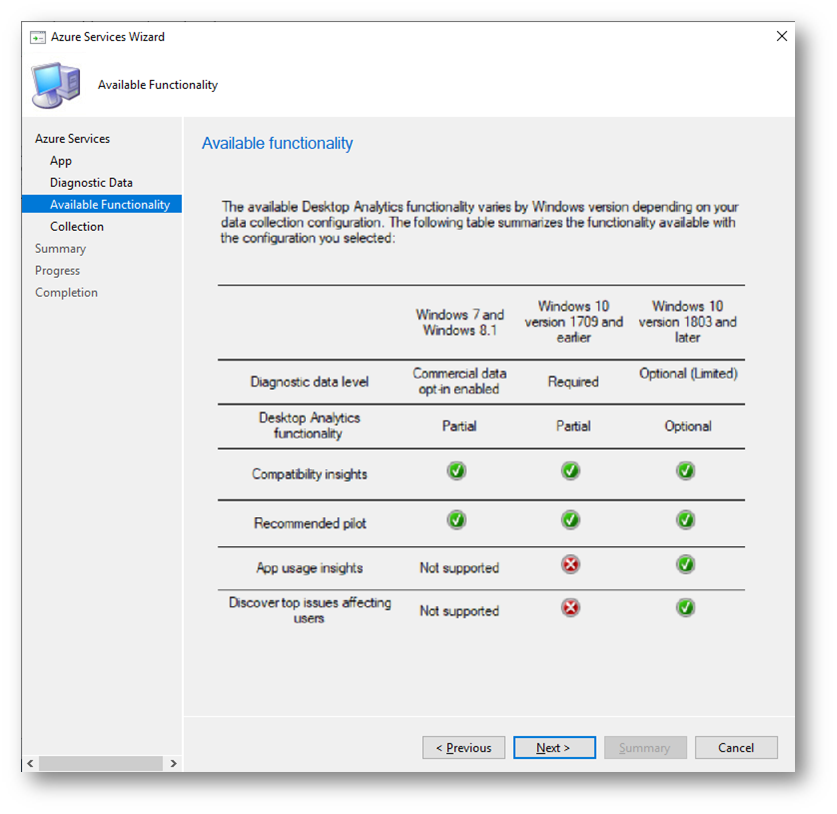Click the App usage insights red X icon
The height and width of the screenshot is (814, 837).
click(571, 564)
